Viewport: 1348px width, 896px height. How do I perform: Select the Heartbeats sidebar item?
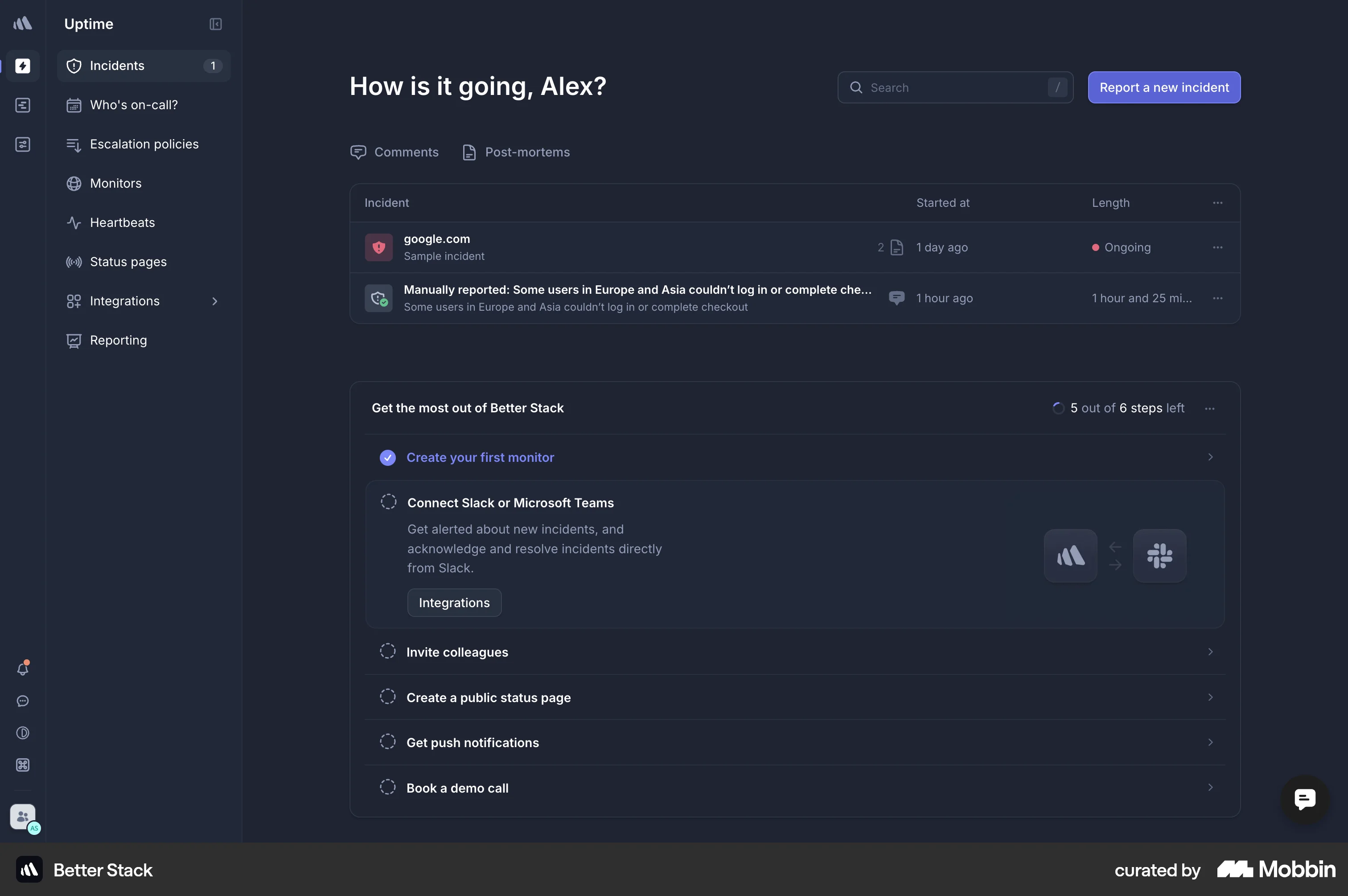[122, 222]
